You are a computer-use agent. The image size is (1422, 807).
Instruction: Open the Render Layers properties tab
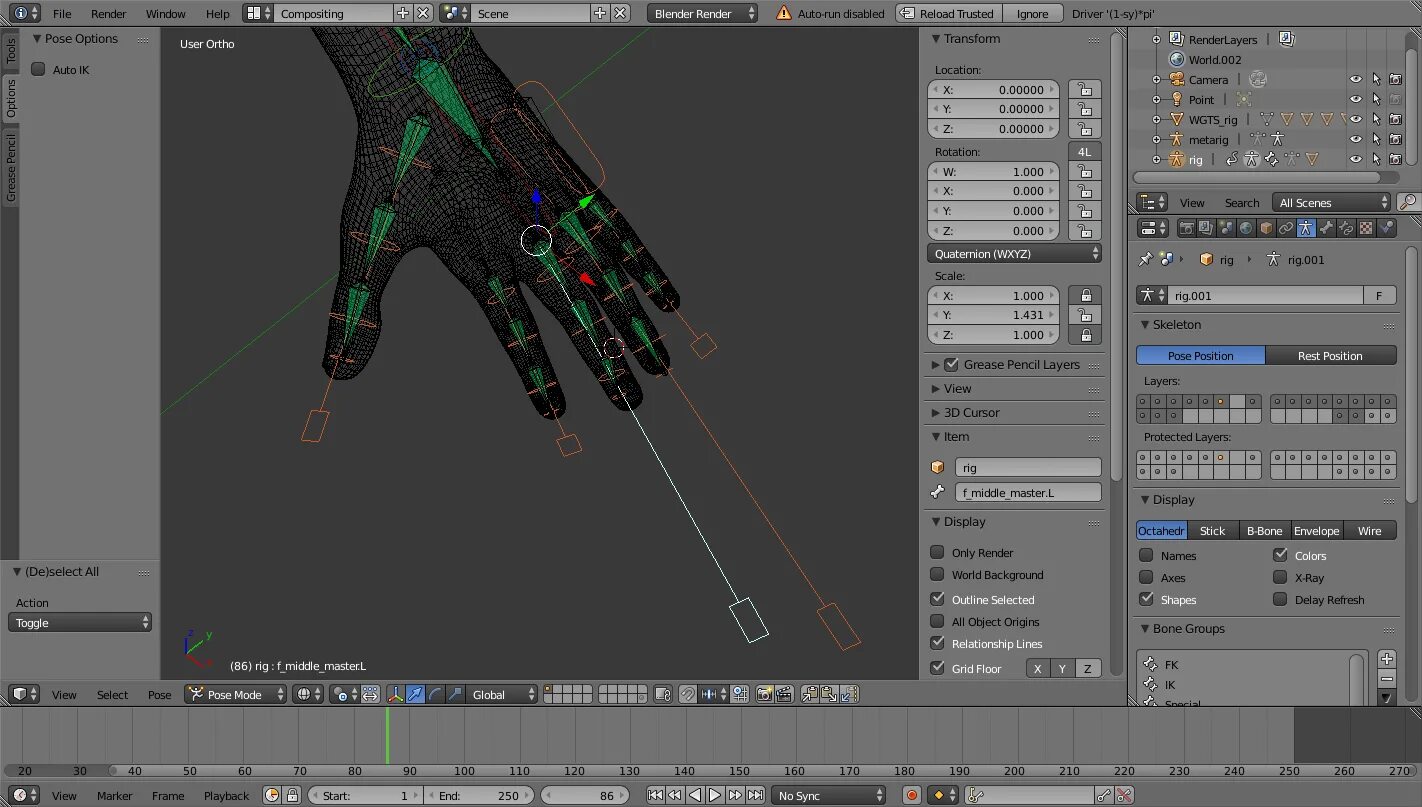click(x=1206, y=228)
